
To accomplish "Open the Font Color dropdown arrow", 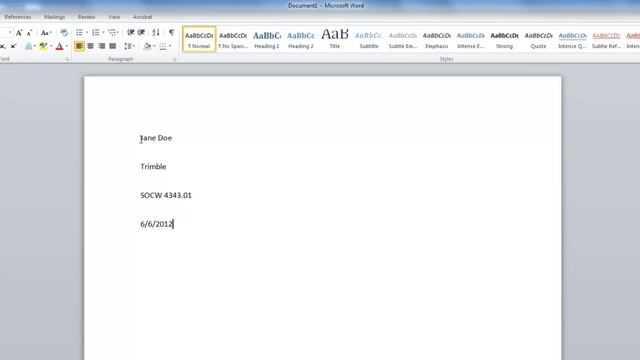I will pyautogui.click(x=67, y=46).
